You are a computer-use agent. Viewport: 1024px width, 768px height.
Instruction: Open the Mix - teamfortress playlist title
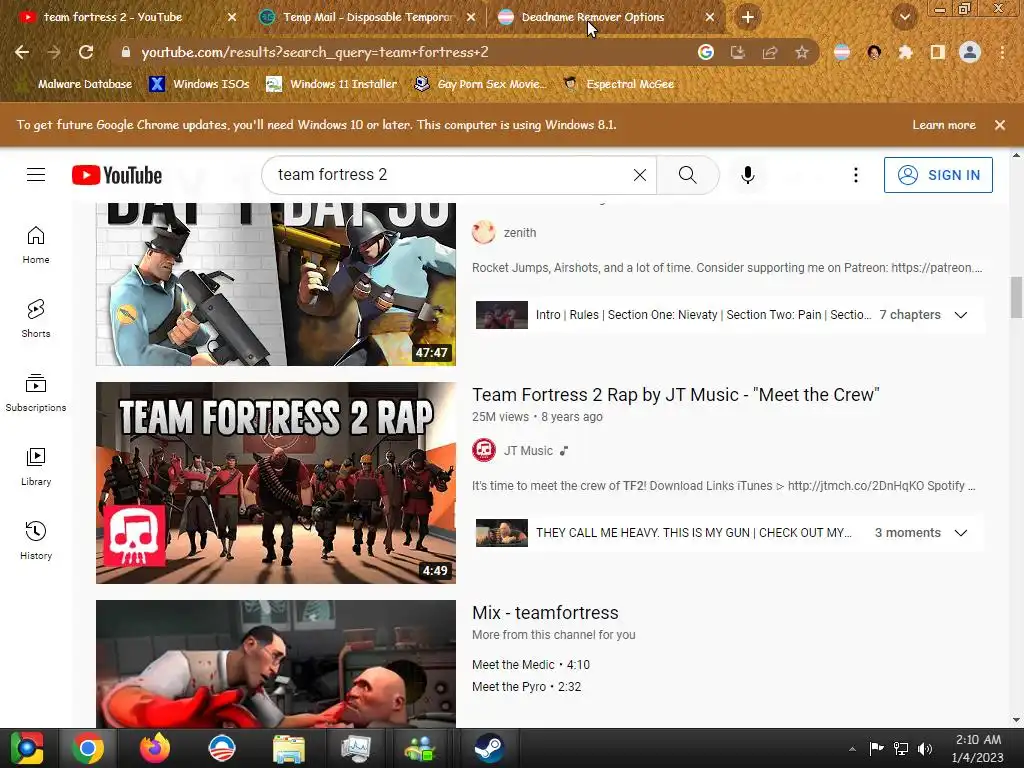coord(545,613)
